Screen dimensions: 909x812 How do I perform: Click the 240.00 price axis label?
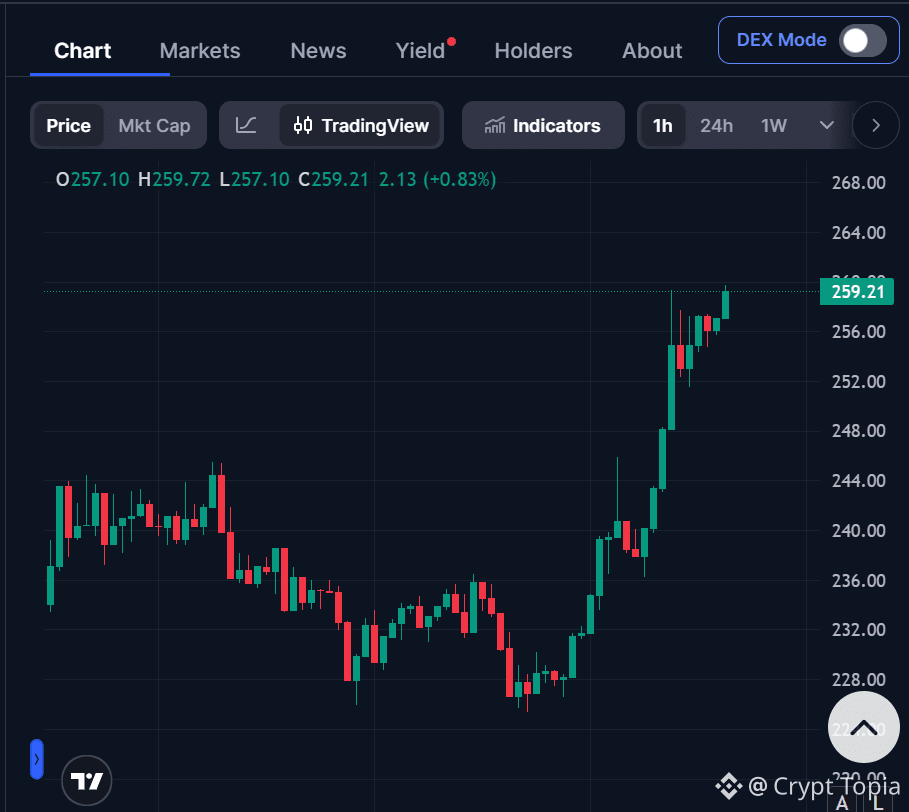(x=859, y=531)
